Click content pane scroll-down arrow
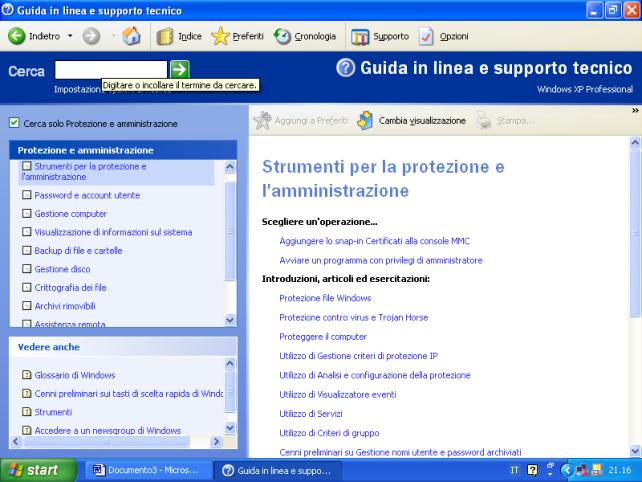The height and width of the screenshot is (482, 642). (635, 451)
